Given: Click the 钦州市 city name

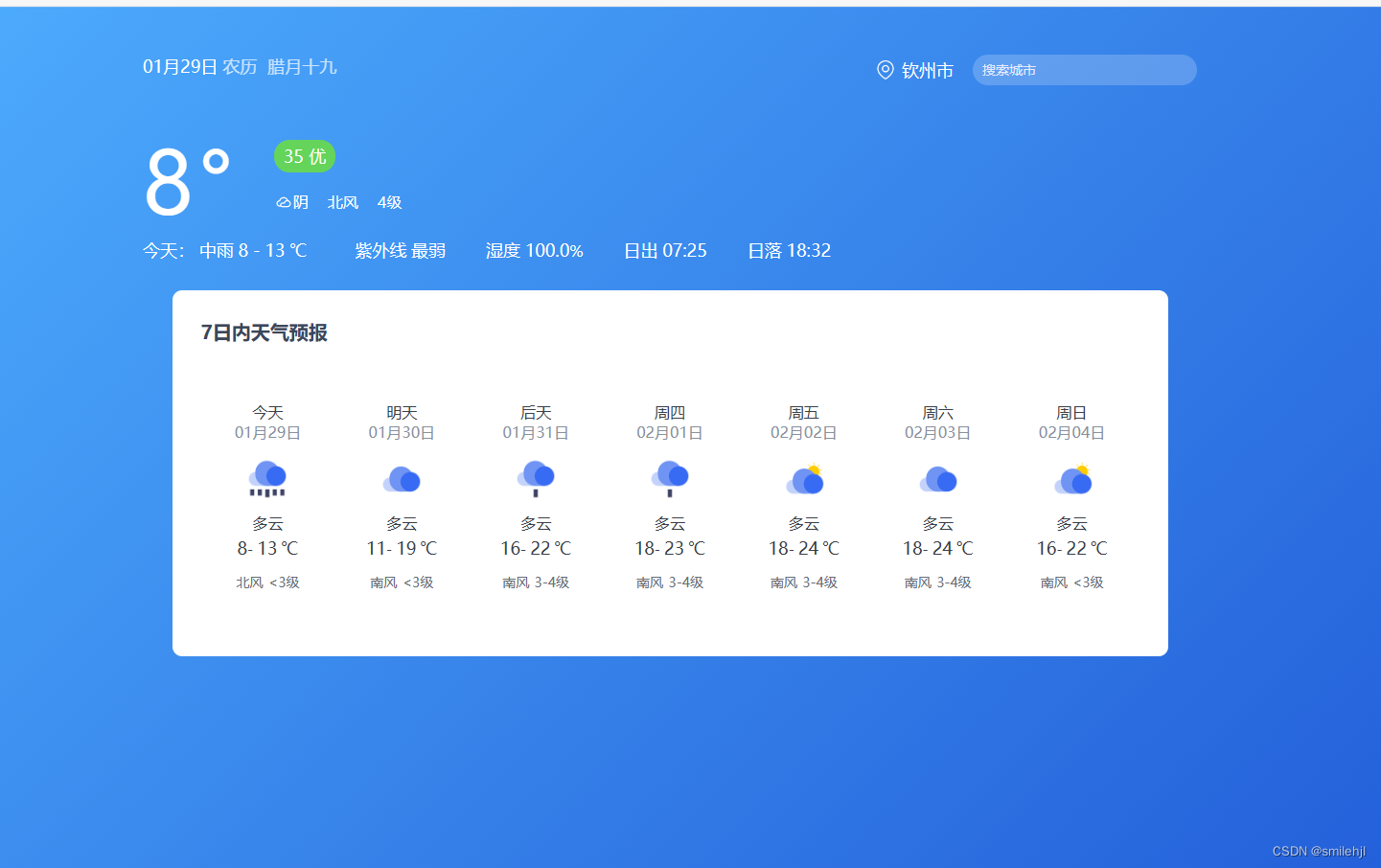Looking at the screenshot, I should pos(928,71).
